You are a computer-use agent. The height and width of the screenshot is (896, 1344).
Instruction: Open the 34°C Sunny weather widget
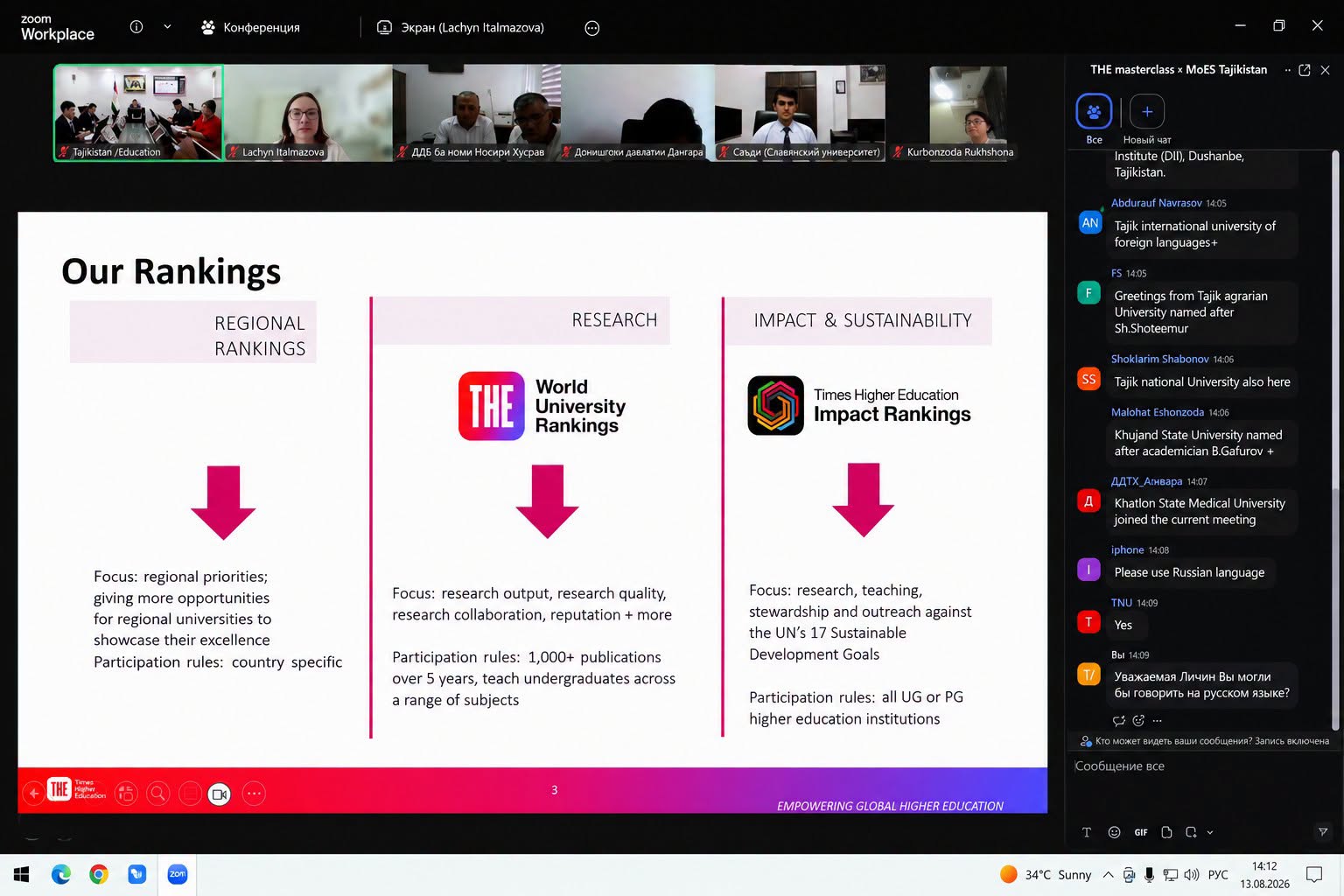pos(1046,874)
